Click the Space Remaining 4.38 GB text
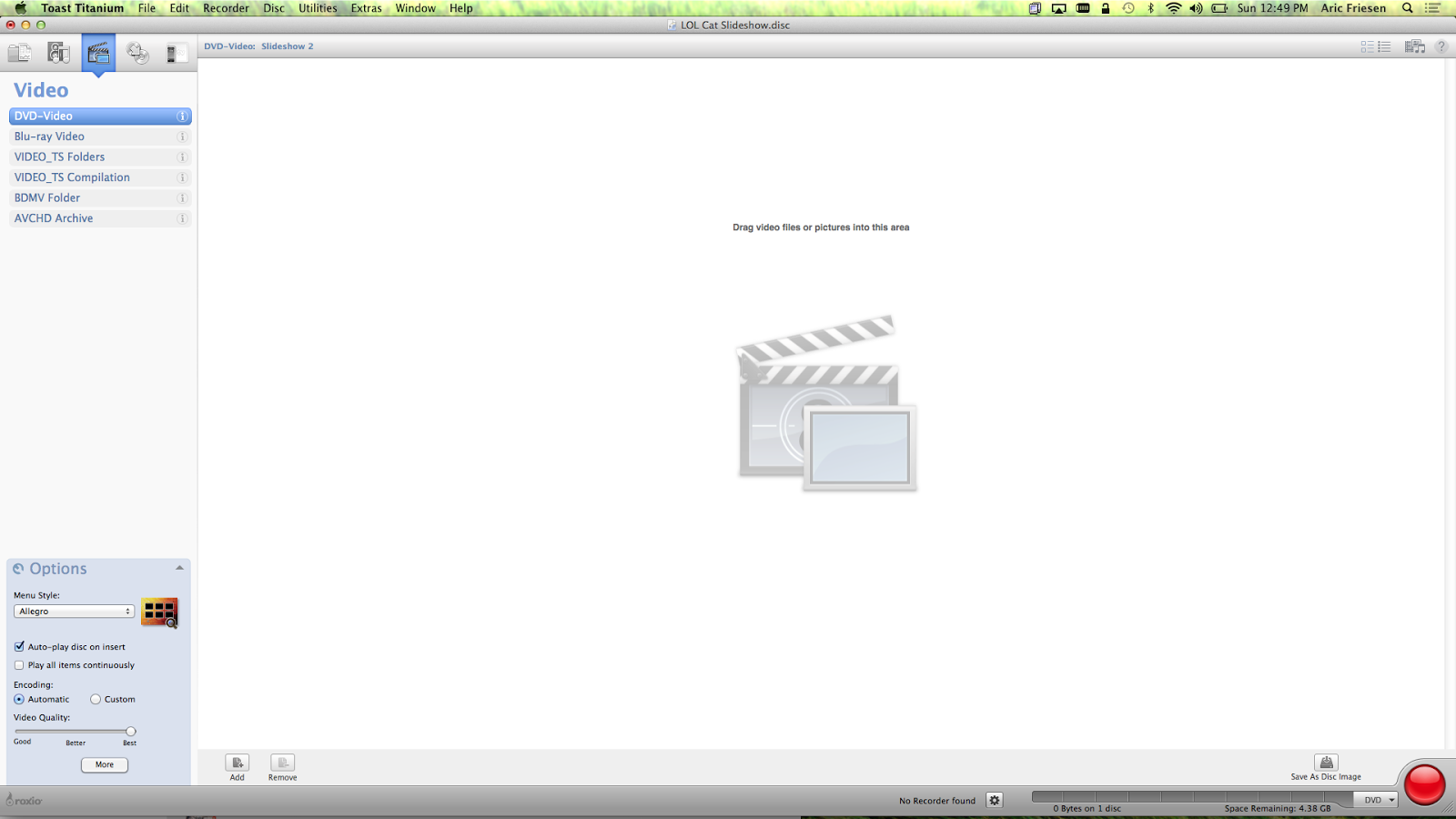The height and width of the screenshot is (819, 1456). (x=1278, y=808)
